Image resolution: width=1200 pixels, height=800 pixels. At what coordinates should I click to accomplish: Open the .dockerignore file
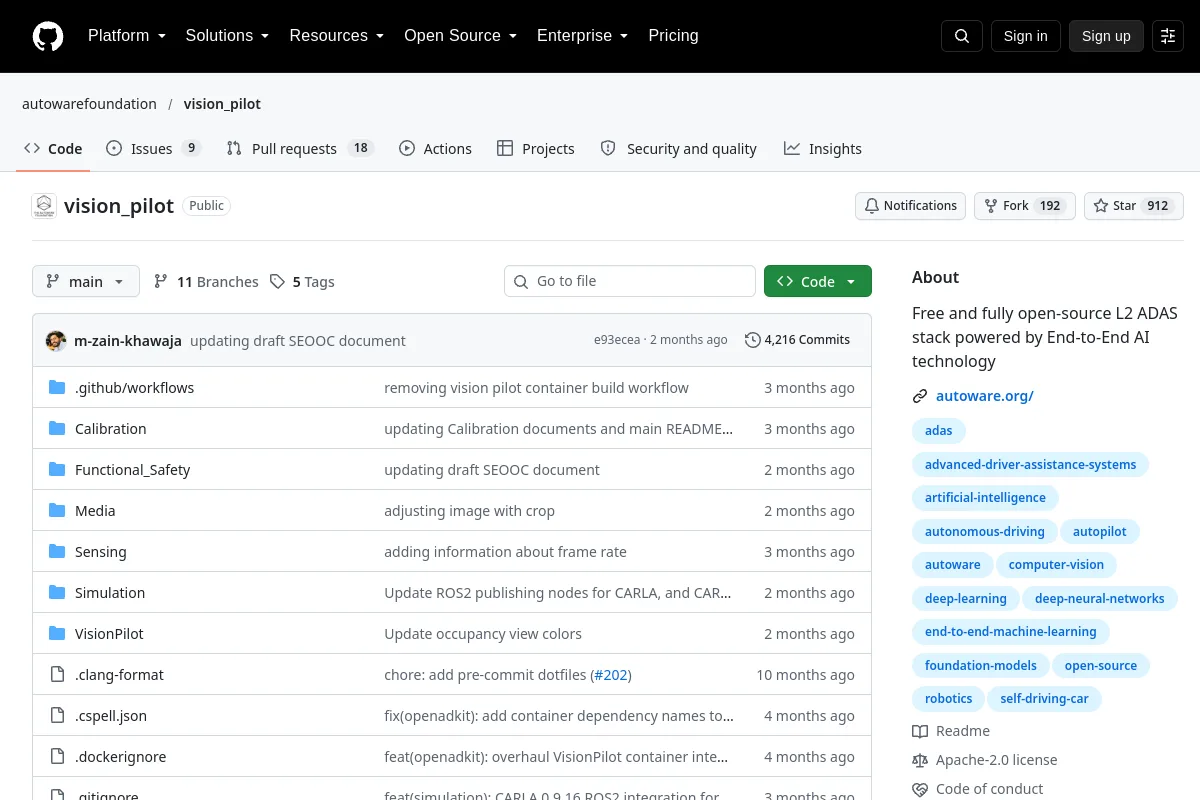click(x=121, y=757)
